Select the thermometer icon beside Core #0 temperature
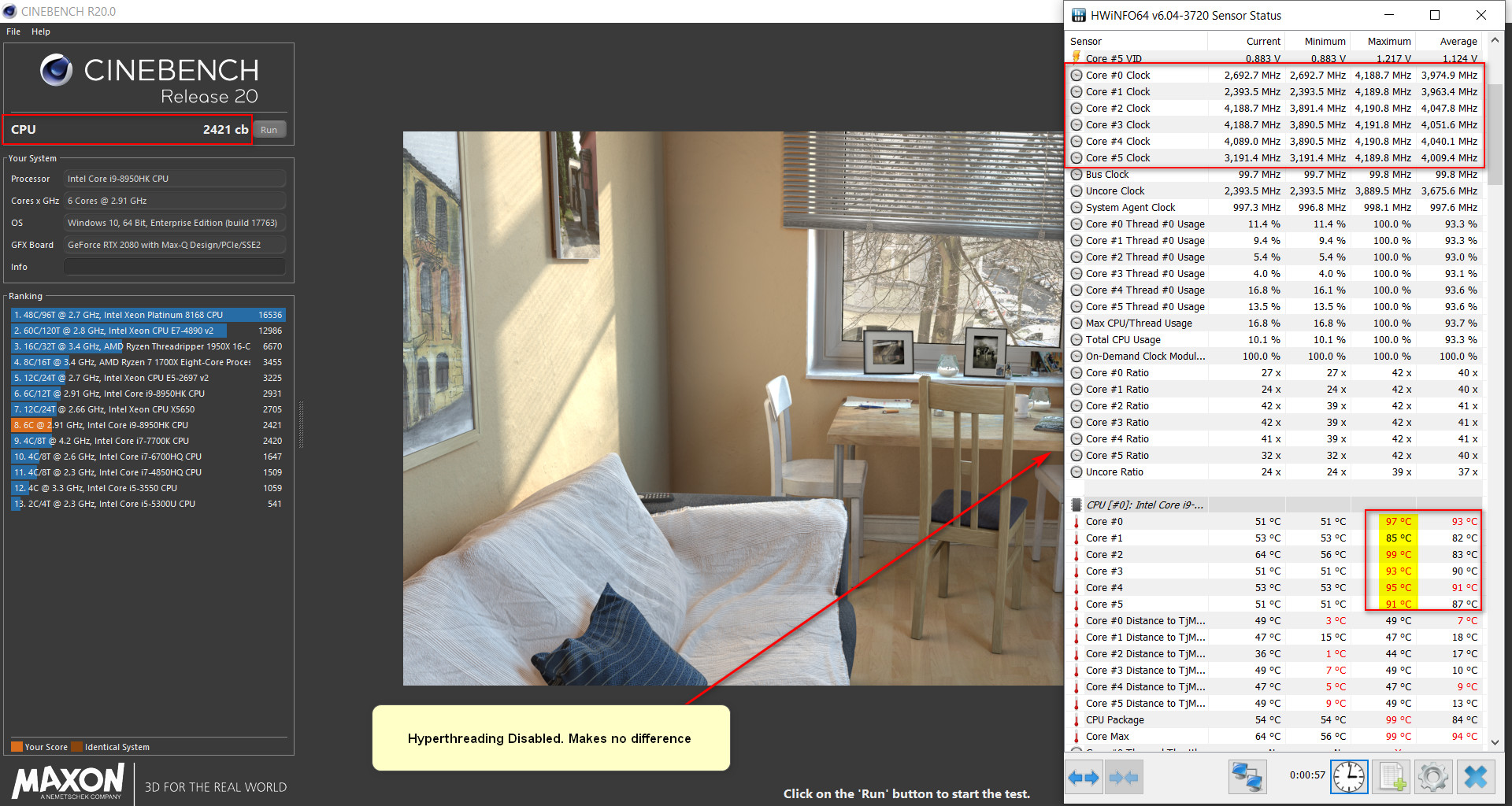Viewport: 1512px width, 806px height. tap(1077, 522)
